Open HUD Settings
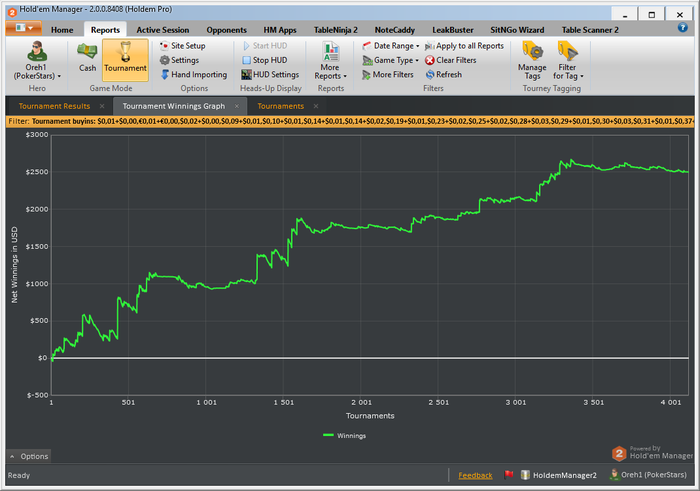 tap(270, 75)
